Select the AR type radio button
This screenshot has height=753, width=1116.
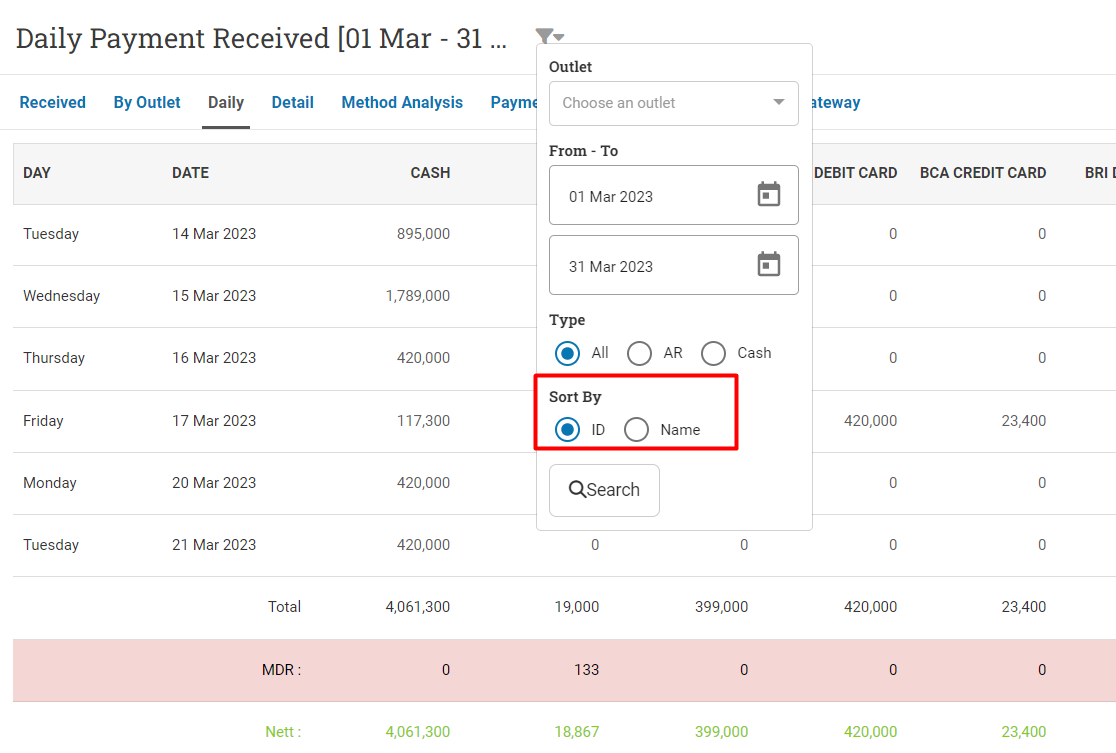coord(639,353)
